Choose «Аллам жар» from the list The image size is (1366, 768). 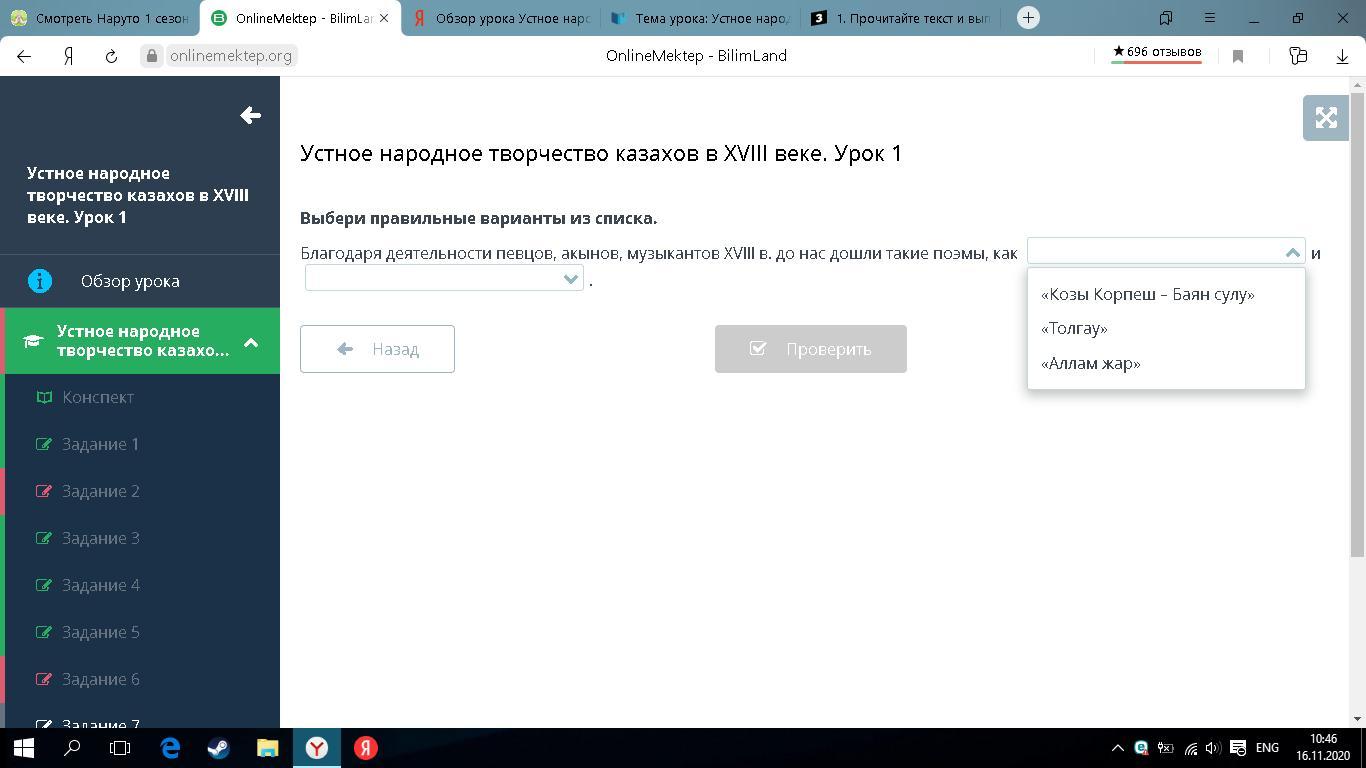pyautogui.click(x=1090, y=363)
